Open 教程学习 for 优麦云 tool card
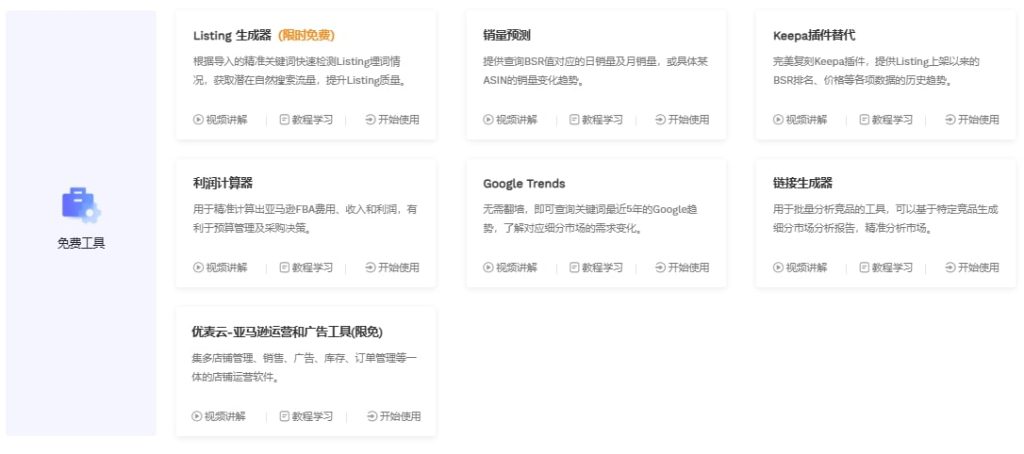Viewport: 1024px width, 454px height. (306, 416)
